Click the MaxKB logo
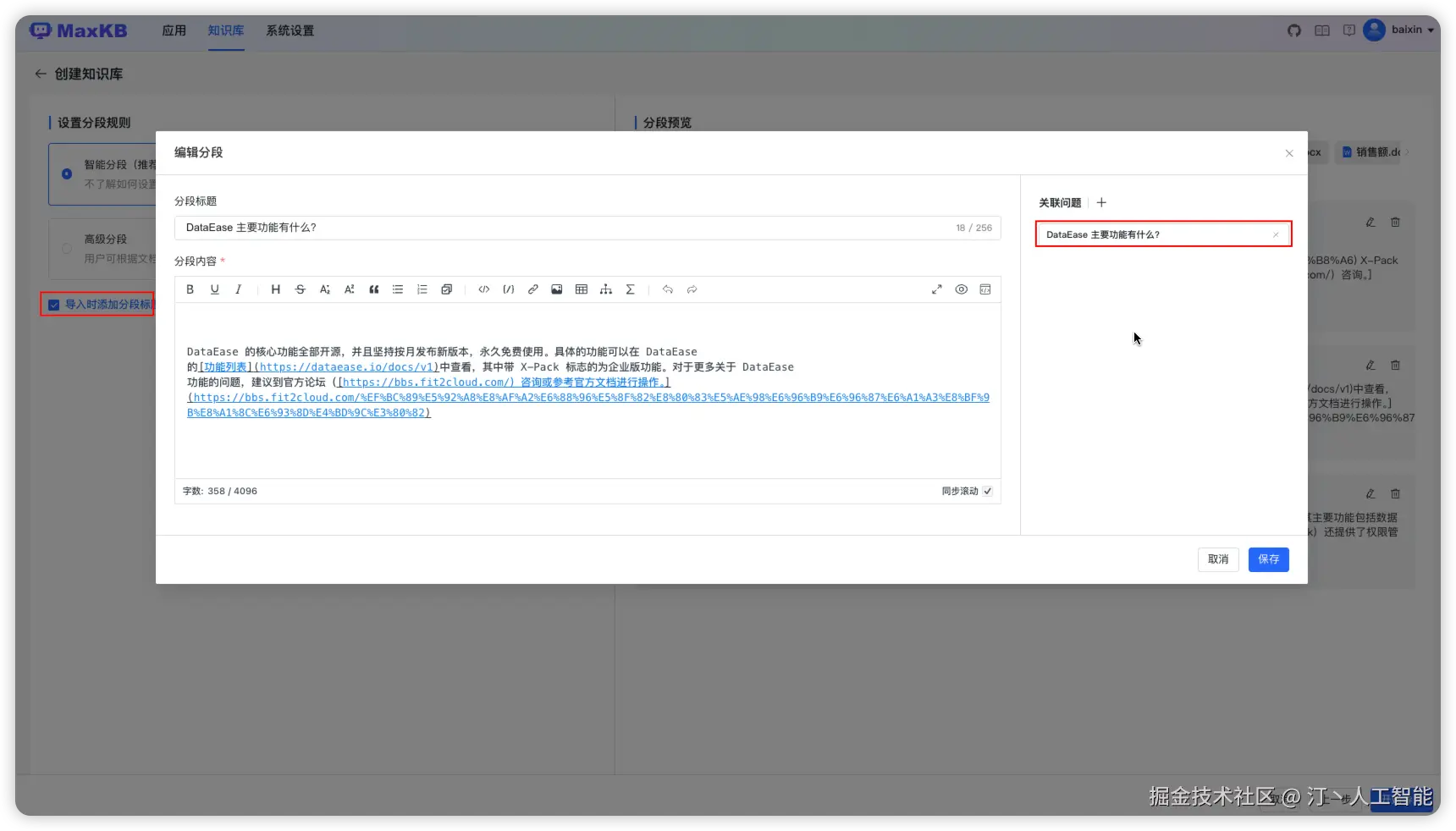Image resolution: width=1456 pixels, height=831 pixels. point(78,30)
